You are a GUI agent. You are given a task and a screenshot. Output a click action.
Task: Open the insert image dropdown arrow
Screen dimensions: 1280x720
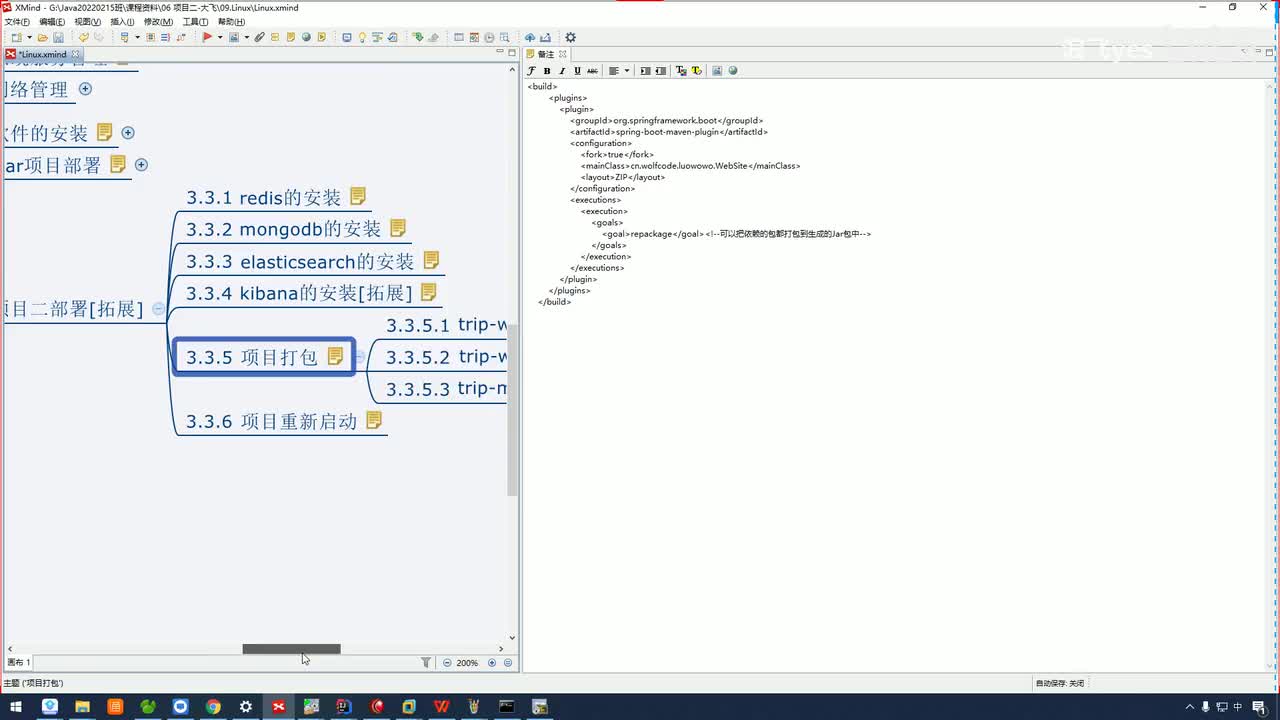[246, 38]
